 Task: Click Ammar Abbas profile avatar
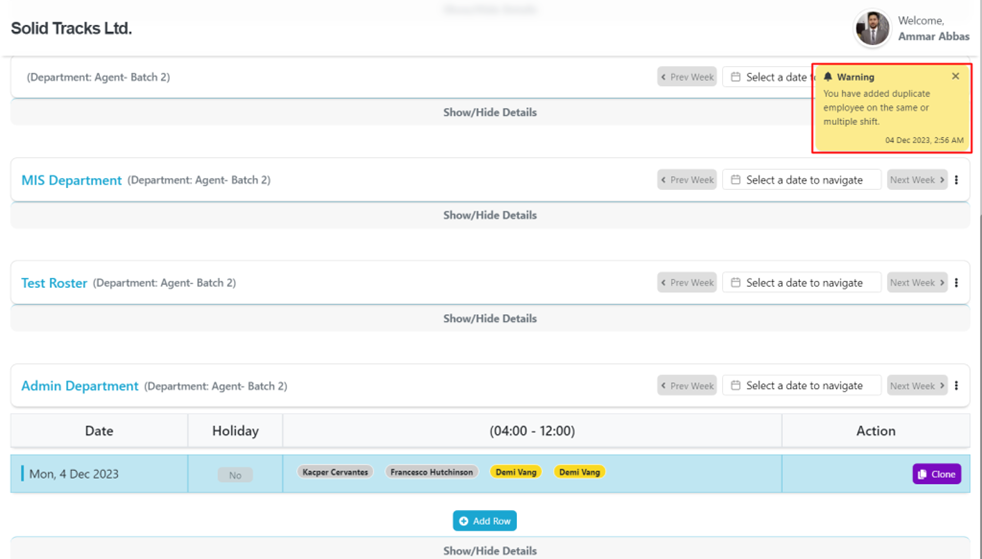[872, 29]
